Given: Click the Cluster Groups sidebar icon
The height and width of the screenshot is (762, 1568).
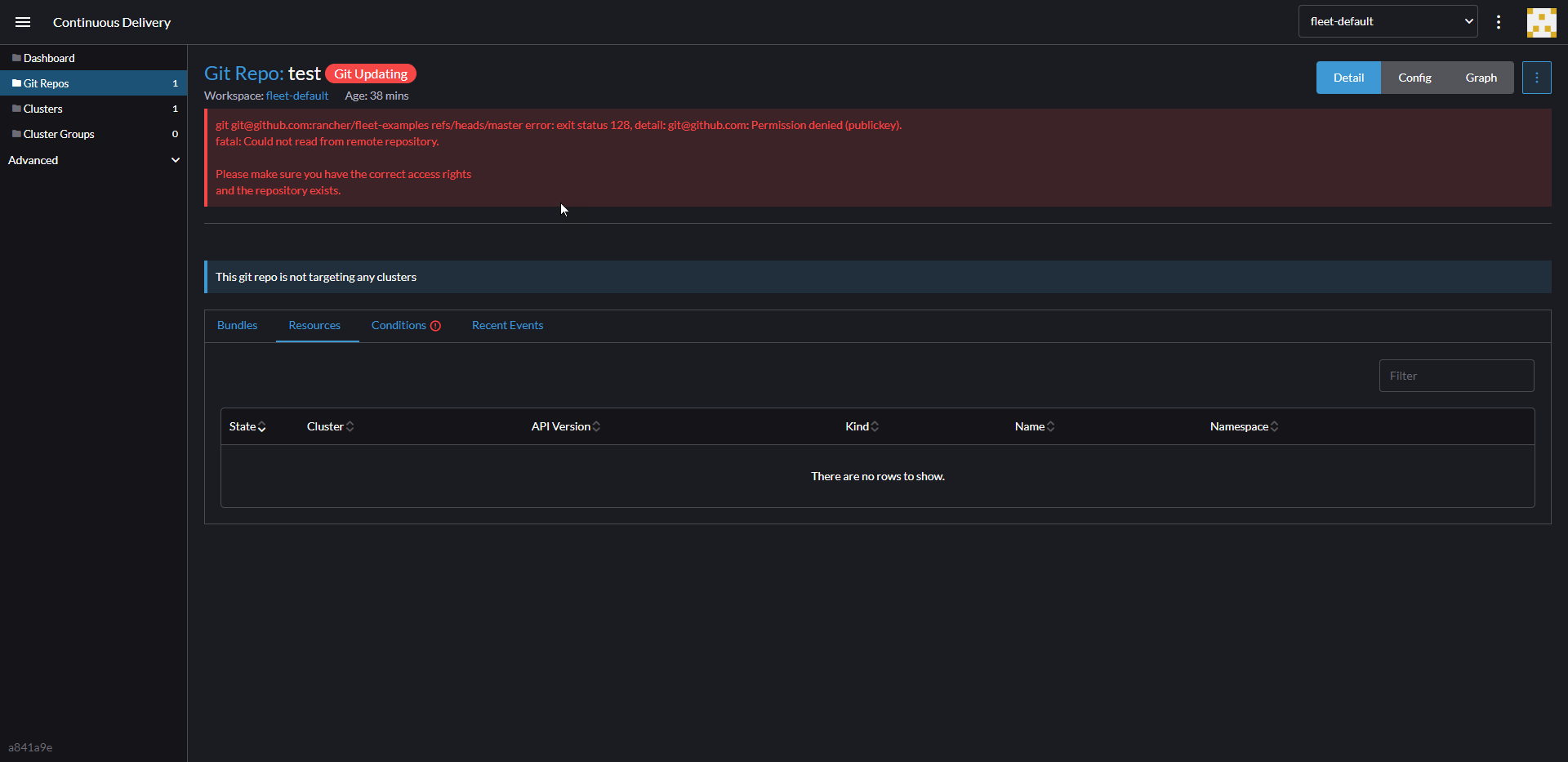Looking at the screenshot, I should click(16, 134).
